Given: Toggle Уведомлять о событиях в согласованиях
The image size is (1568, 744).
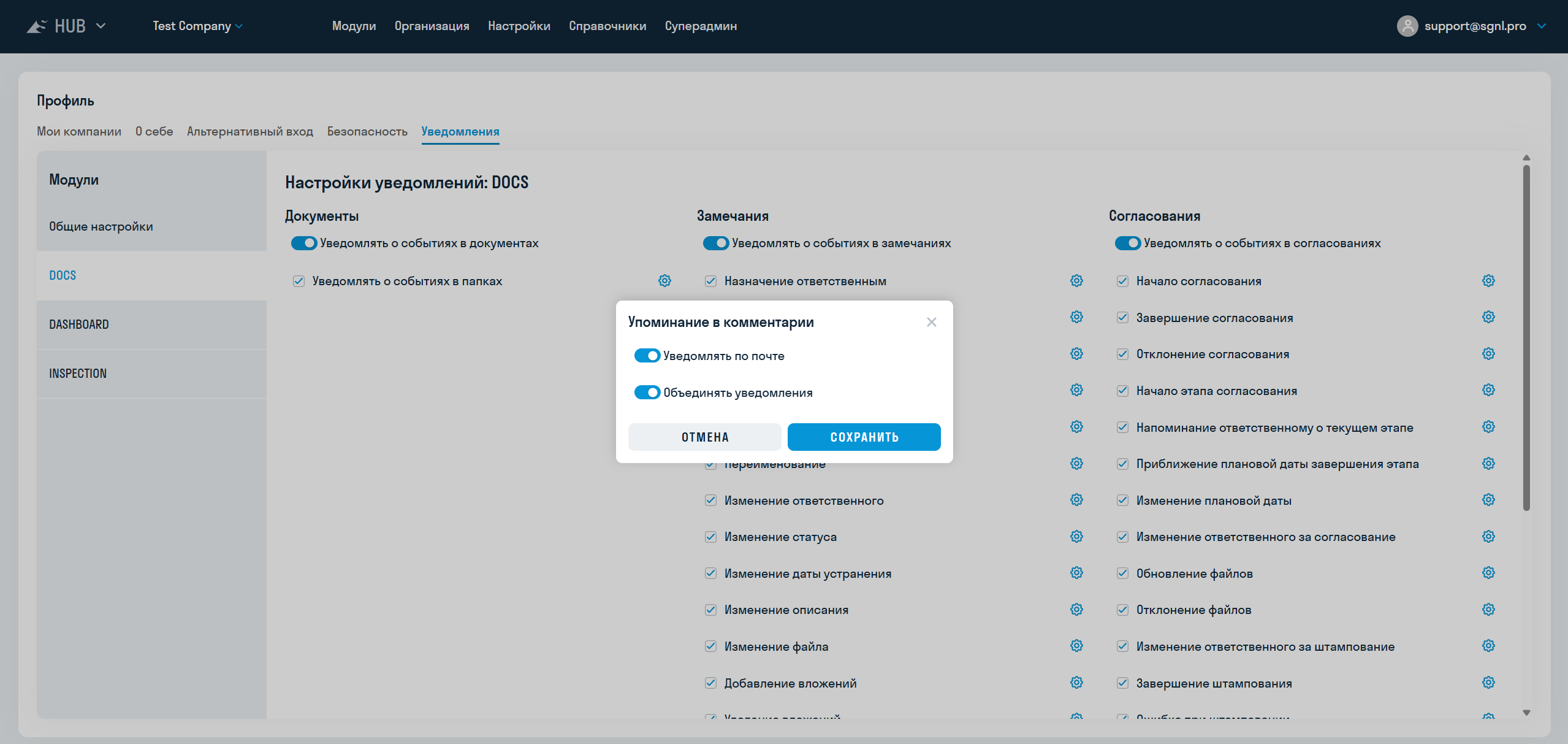Looking at the screenshot, I should pyautogui.click(x=1128, y=244).
